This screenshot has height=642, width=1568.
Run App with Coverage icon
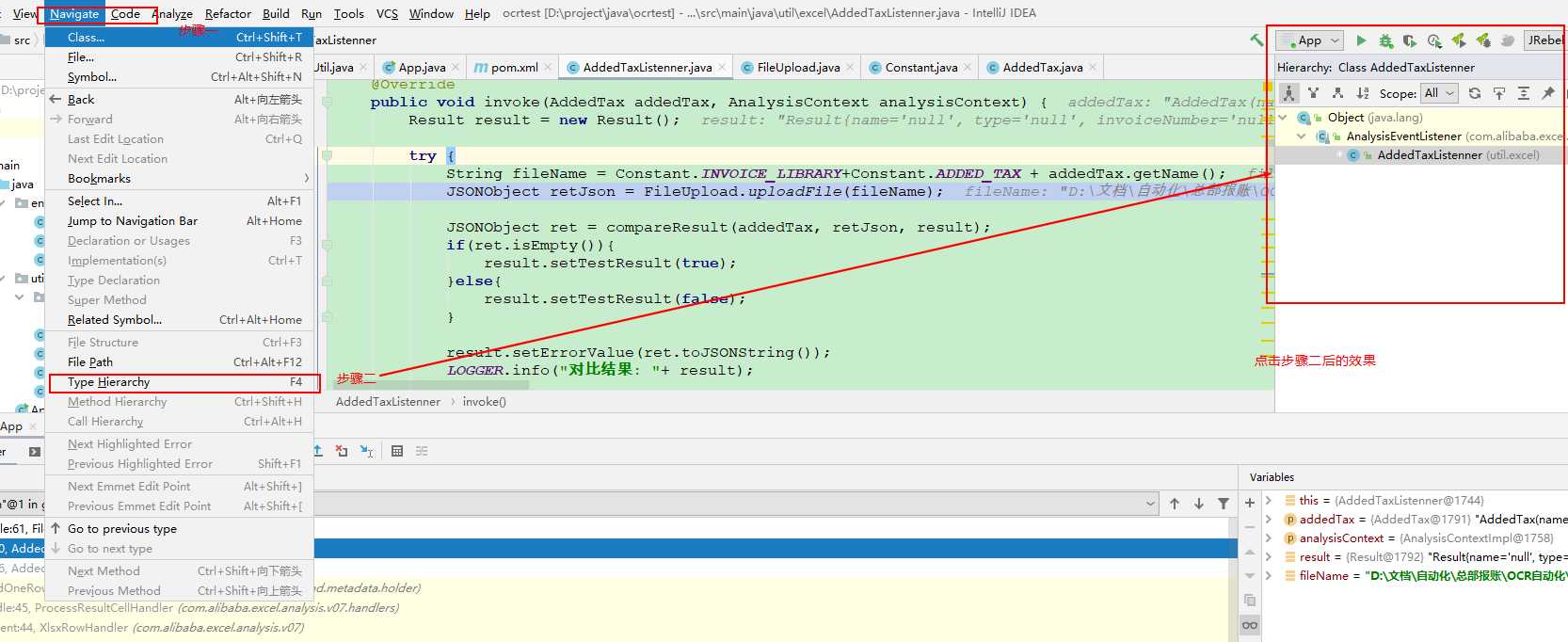[x=1410, y=40]
